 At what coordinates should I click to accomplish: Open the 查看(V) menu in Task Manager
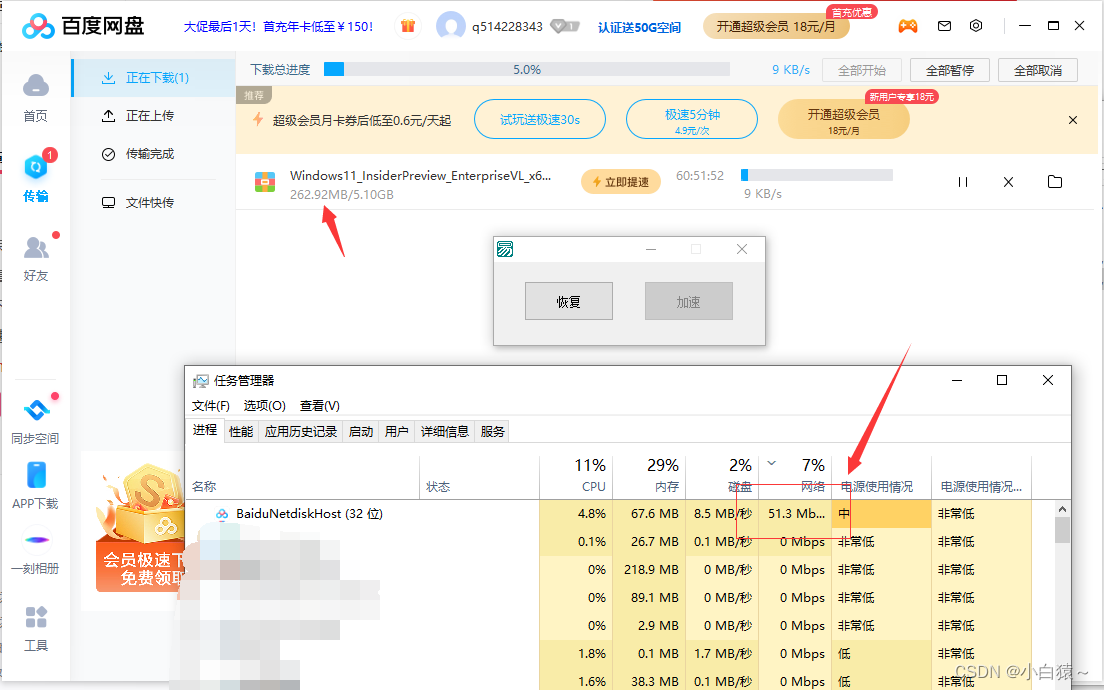pos(320,406)
